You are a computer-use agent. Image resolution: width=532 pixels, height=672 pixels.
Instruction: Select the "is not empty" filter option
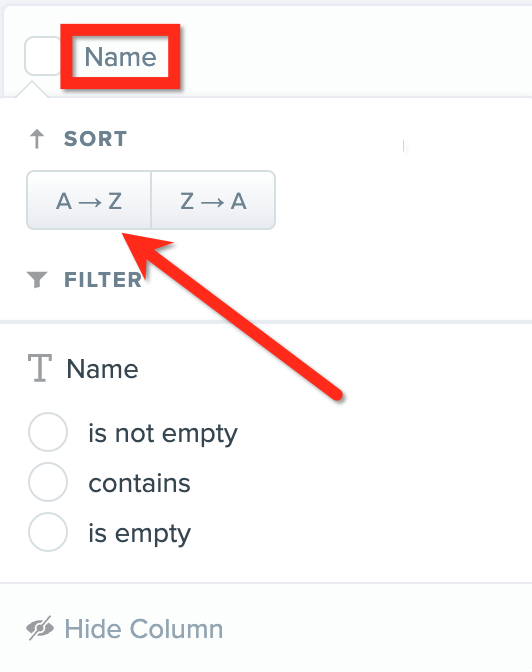[48, 432]
